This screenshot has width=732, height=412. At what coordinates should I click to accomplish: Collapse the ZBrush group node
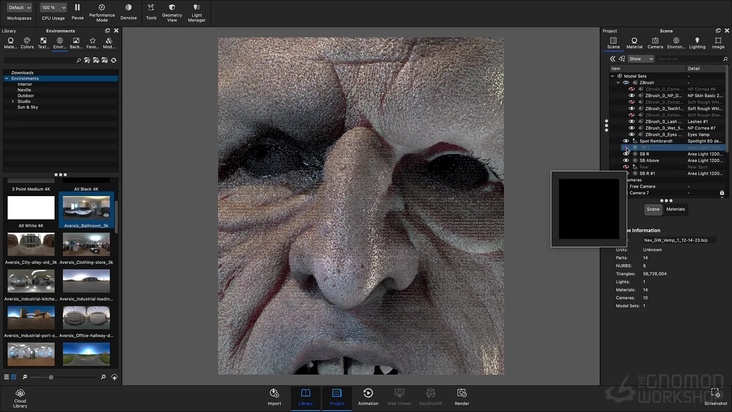pos(619,83)
